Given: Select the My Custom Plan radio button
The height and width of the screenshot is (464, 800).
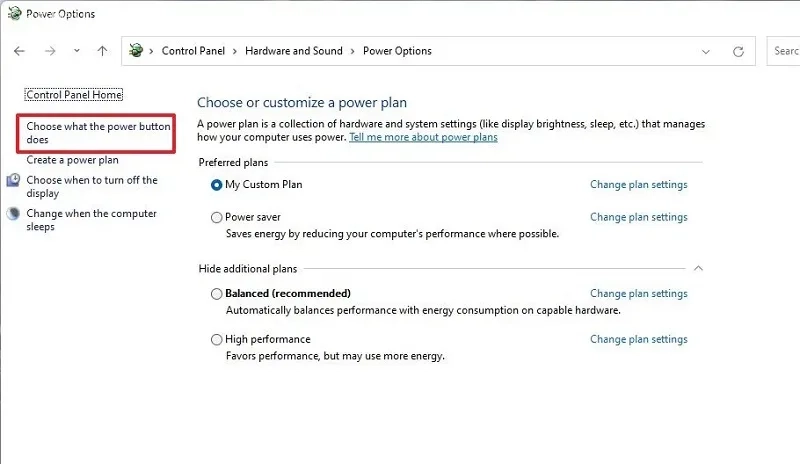Looking at the screenshot, I should click(x=216, y=185).
